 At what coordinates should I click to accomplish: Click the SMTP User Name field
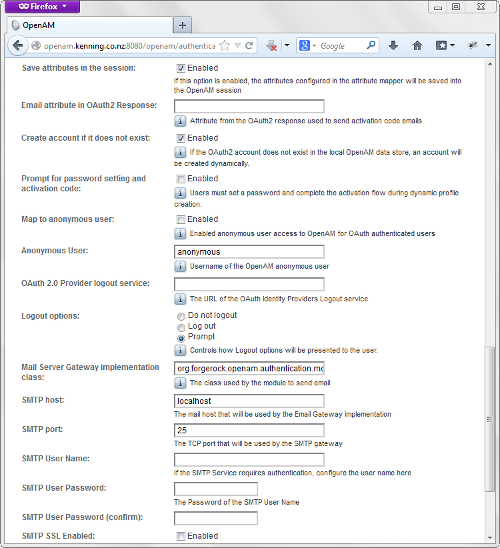tap(249, 460)
